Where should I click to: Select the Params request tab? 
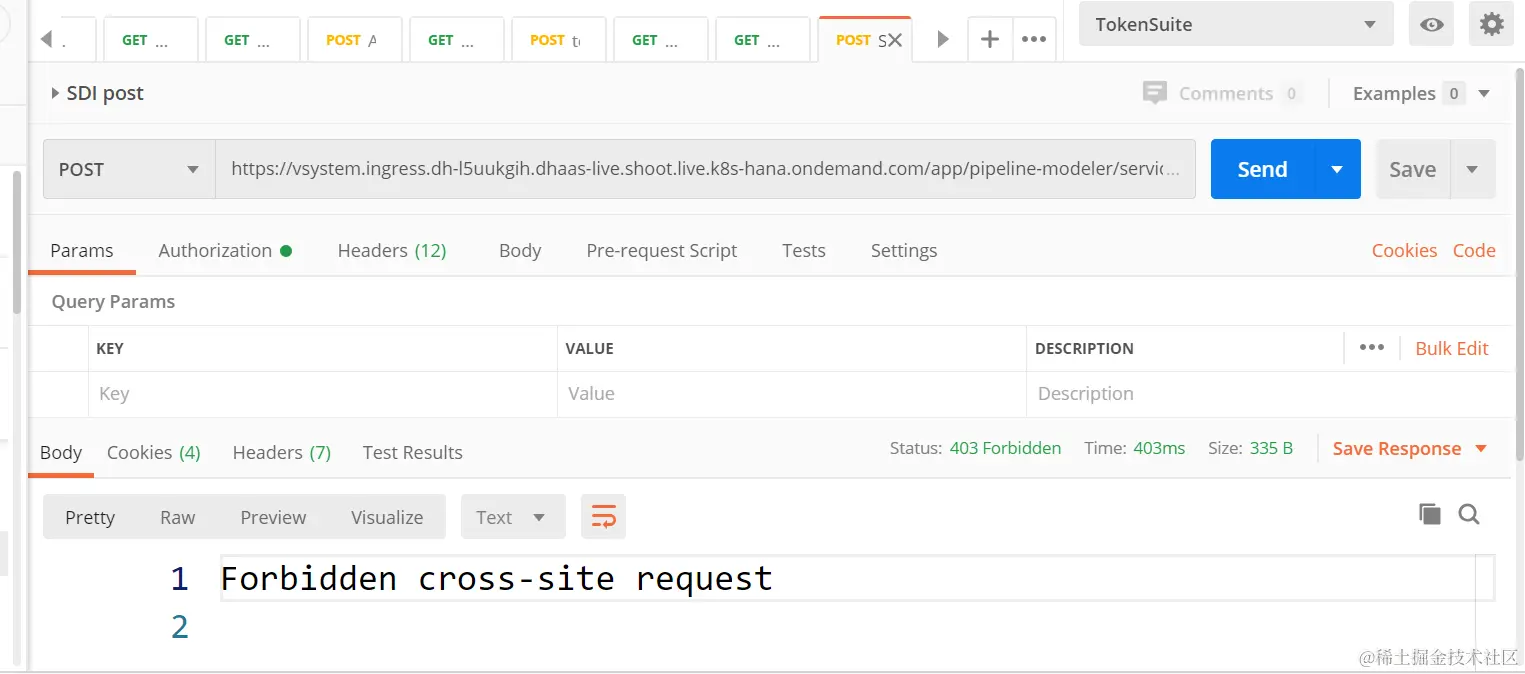pyautogui.click(x=82, y=250)
